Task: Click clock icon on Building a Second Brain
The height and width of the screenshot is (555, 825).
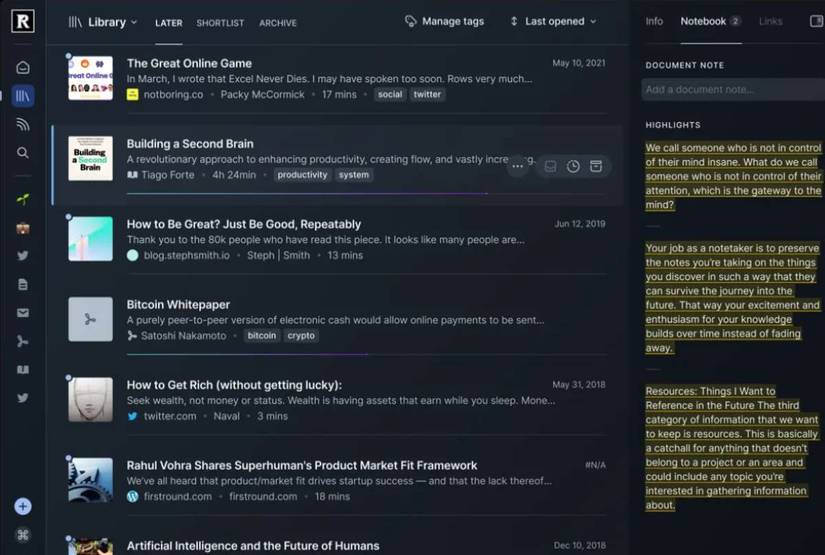Action: pyautogui.click(x=573, y=166)
